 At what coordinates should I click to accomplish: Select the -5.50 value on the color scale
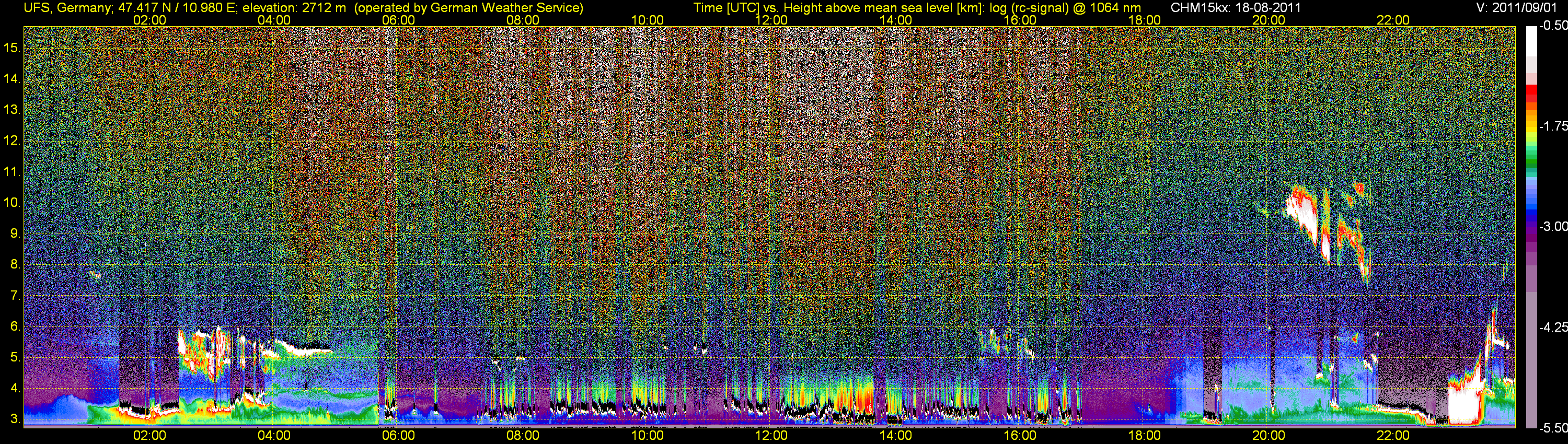pyautogui.click(x=1553, y=428)
